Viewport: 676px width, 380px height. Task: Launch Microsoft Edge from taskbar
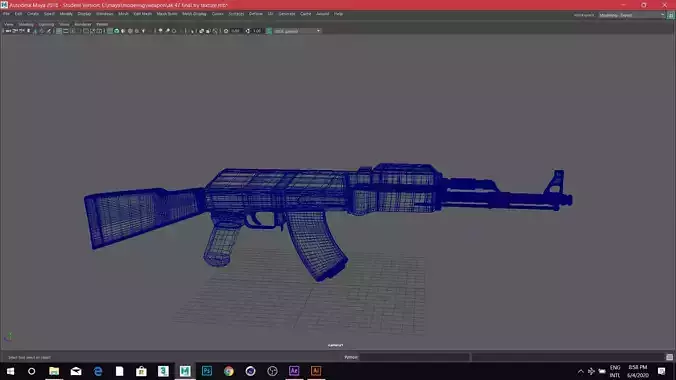click(98, 371)
